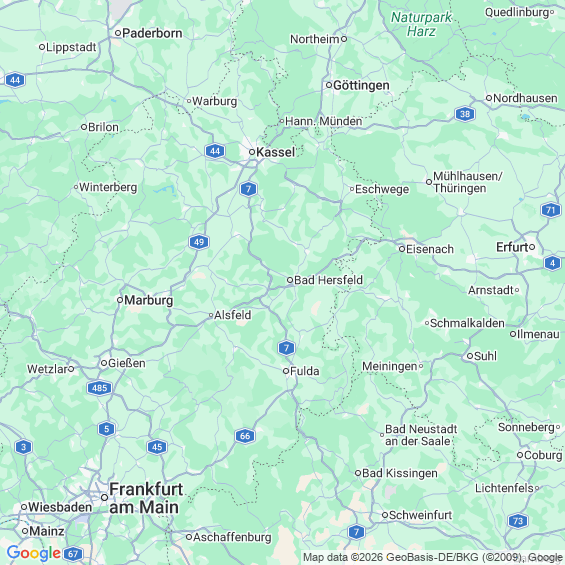
Task: Click the A5 highway shield
Action: pos(106,429)
